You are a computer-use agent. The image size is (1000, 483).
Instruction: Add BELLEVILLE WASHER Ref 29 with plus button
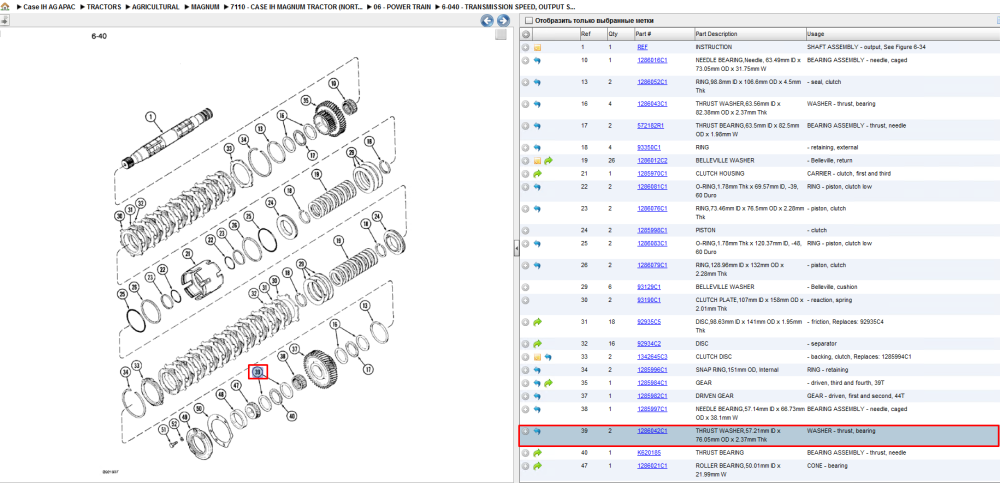coord(526,287)
